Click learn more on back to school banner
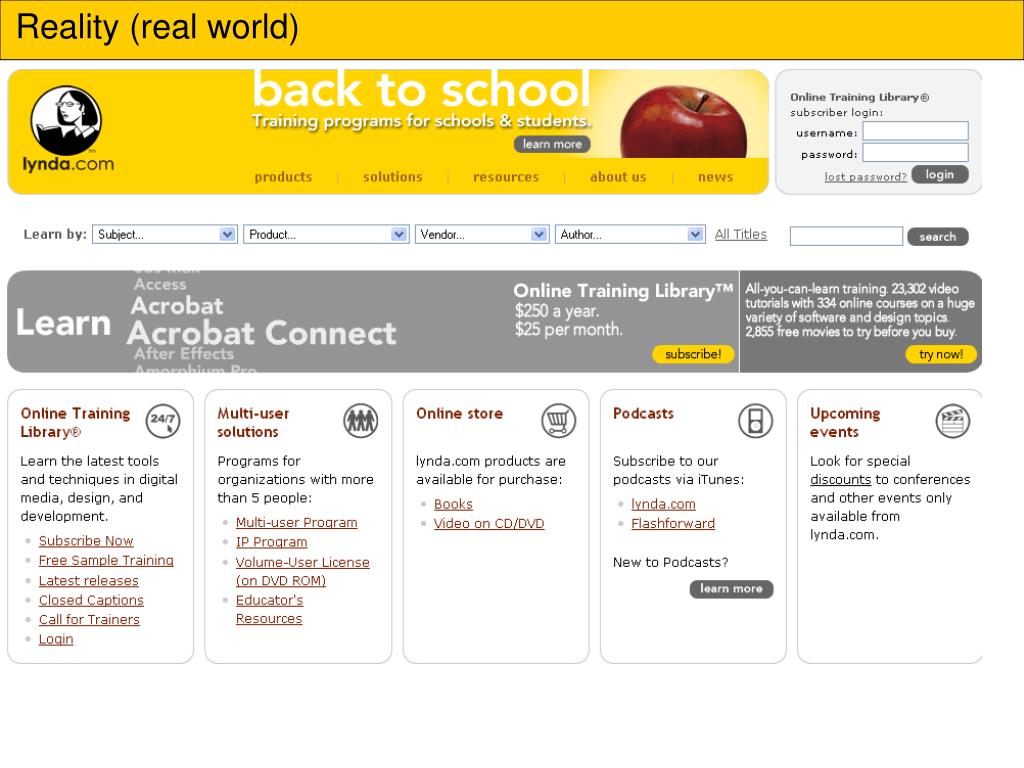Screen dimensions: 1024x768 (552, 144)
